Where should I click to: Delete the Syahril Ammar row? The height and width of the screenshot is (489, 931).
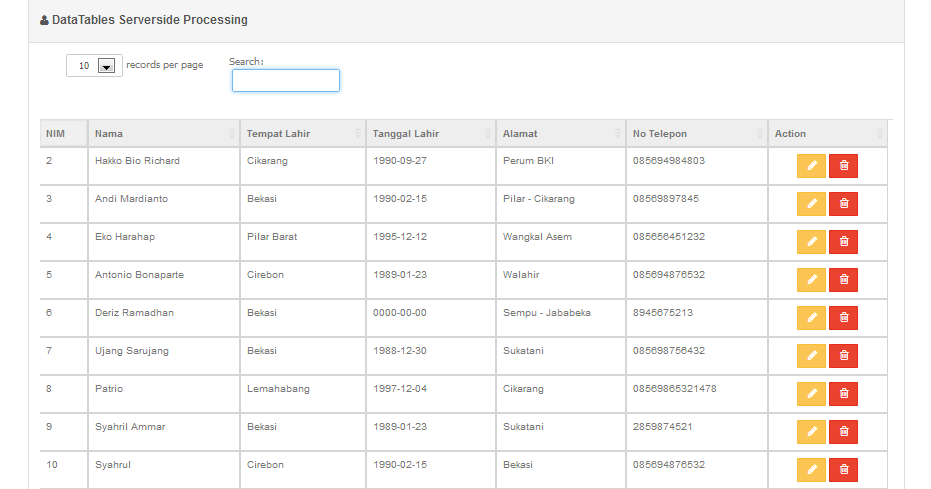[843, 431]
